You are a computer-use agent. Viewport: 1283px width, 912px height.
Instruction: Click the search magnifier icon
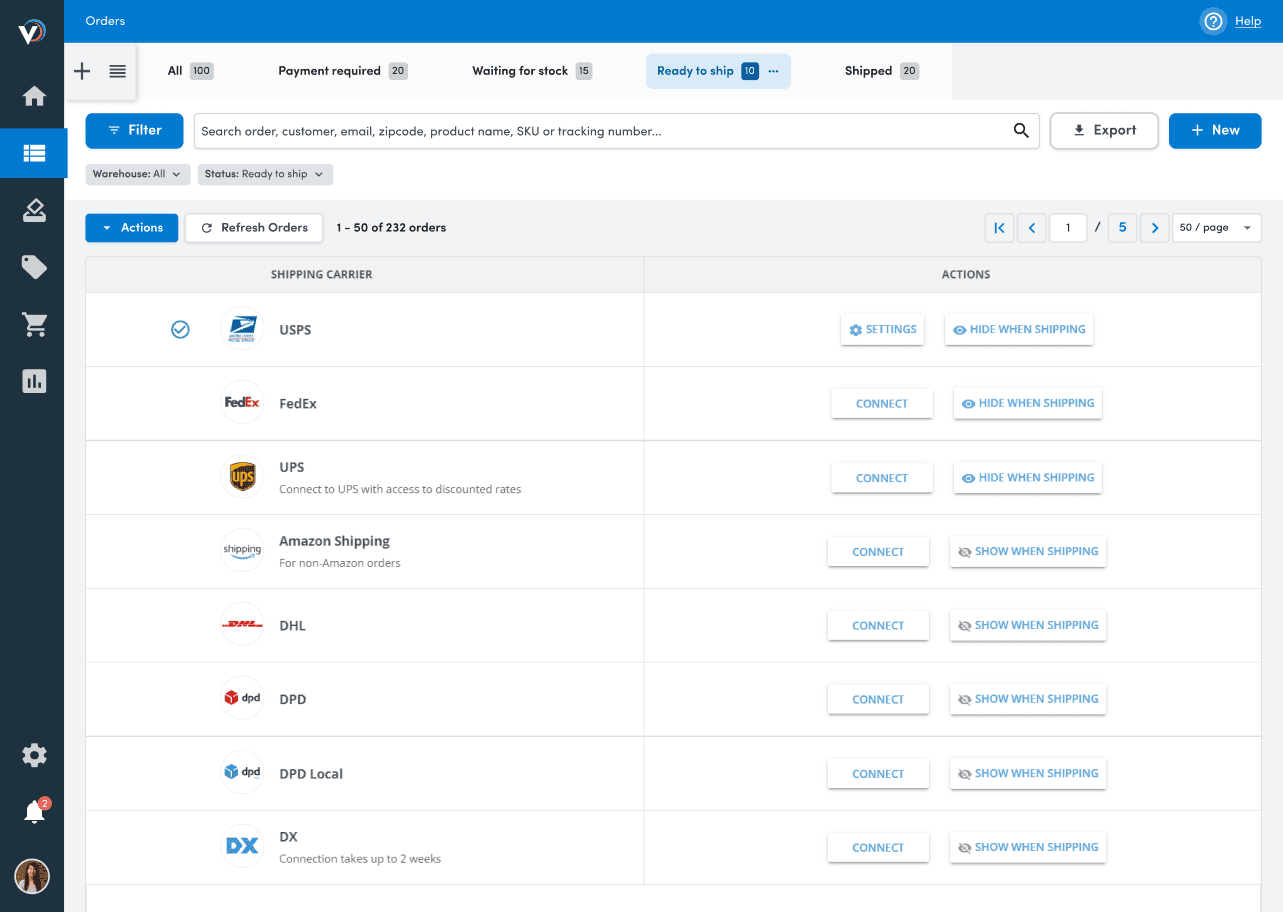pos(1021,130)
